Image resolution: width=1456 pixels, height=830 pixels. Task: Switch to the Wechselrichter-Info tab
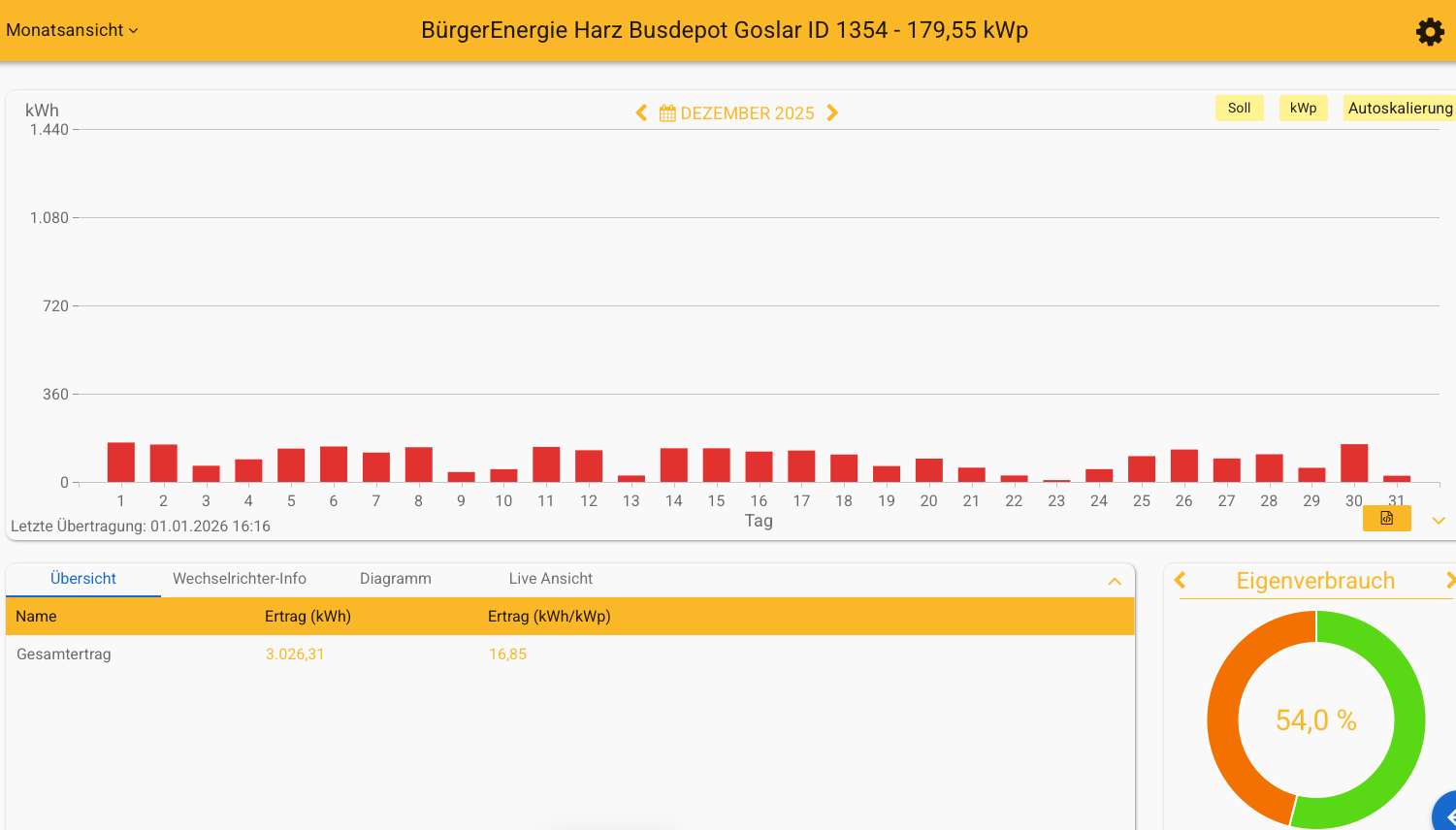pos(240,579)
